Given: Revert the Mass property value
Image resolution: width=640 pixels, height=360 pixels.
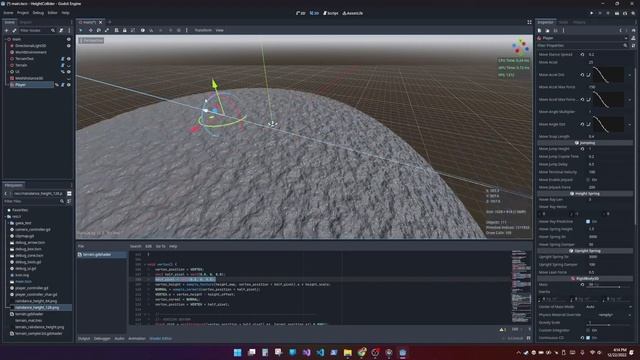Looking at the screenshot, I should click(x=582, y=284).
